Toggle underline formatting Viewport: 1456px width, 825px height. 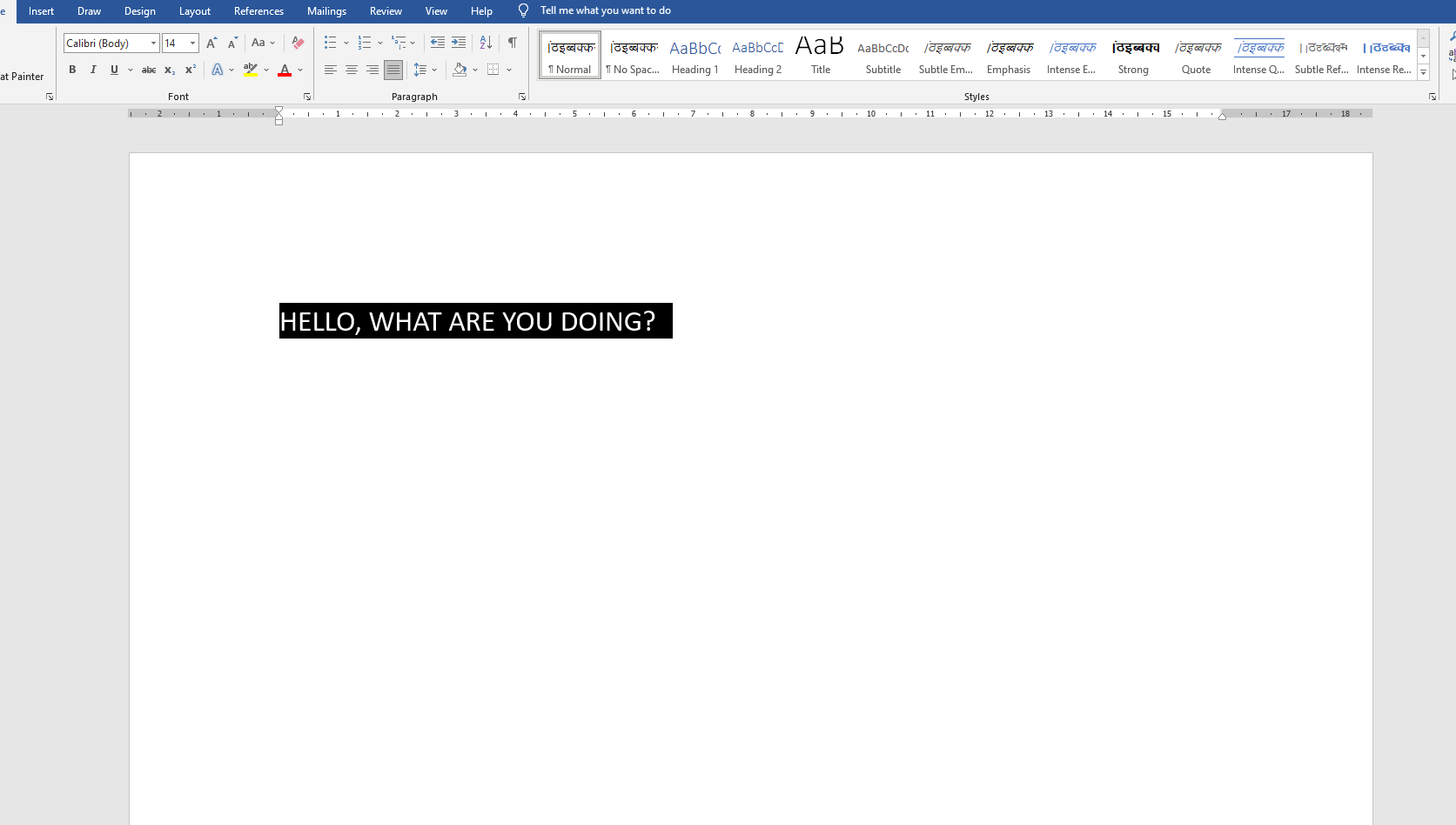coord(114,70)
